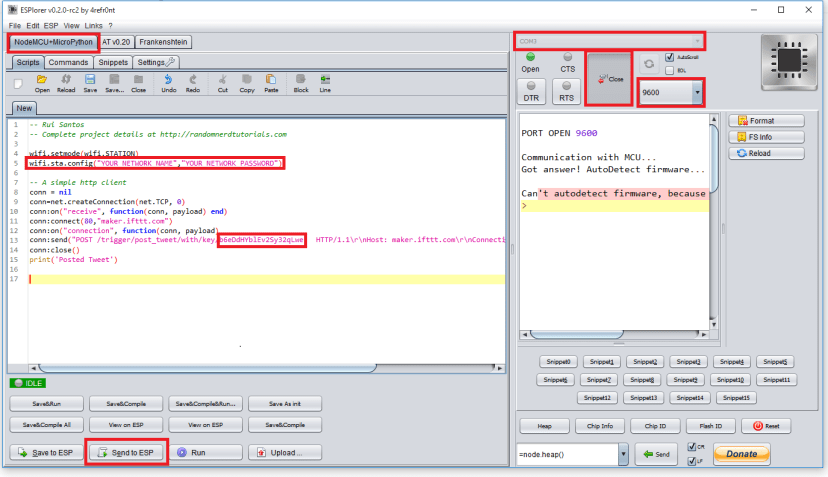The width and height of the screenshot is (828, 477).
Task: Click the Open file toolbar icon
Action: point(42,83)
